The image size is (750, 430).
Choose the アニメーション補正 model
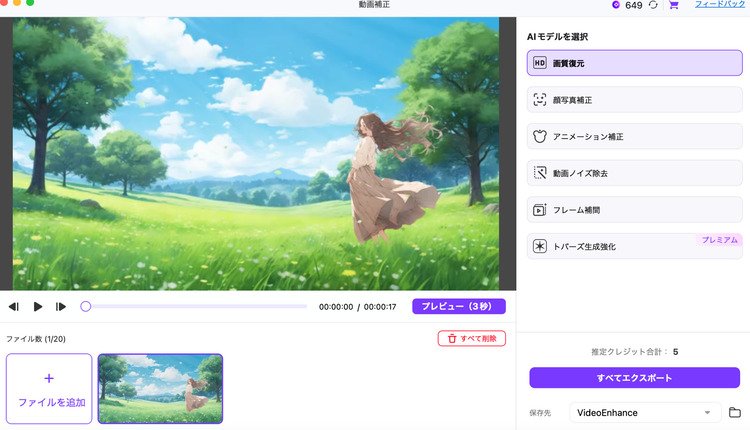(634, 136)
